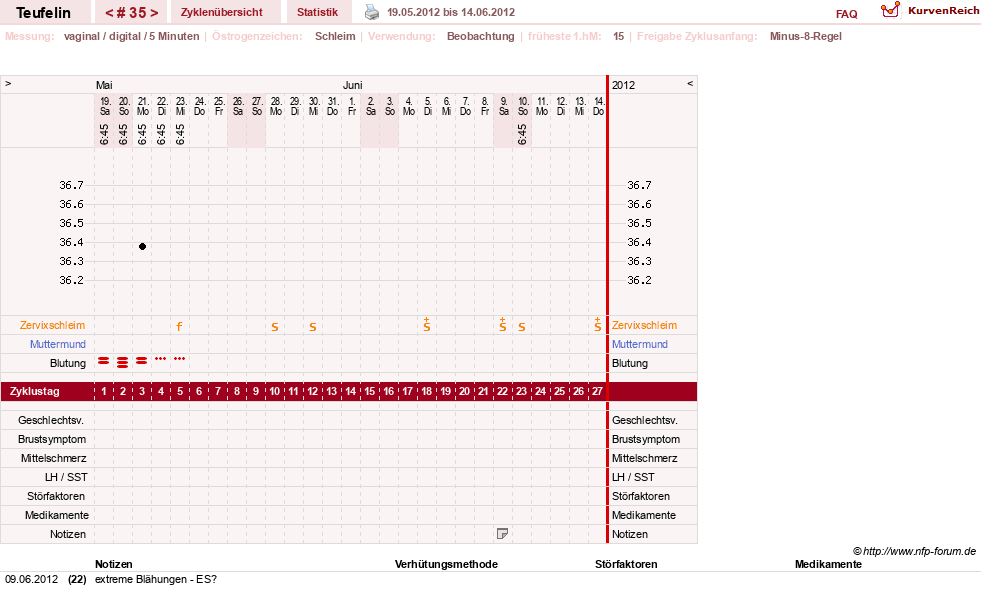The width and height of the screenshot is (981, 603).
Task: Click the bleeding symbol on cycle day 3
Action: (x=141, y=361)
